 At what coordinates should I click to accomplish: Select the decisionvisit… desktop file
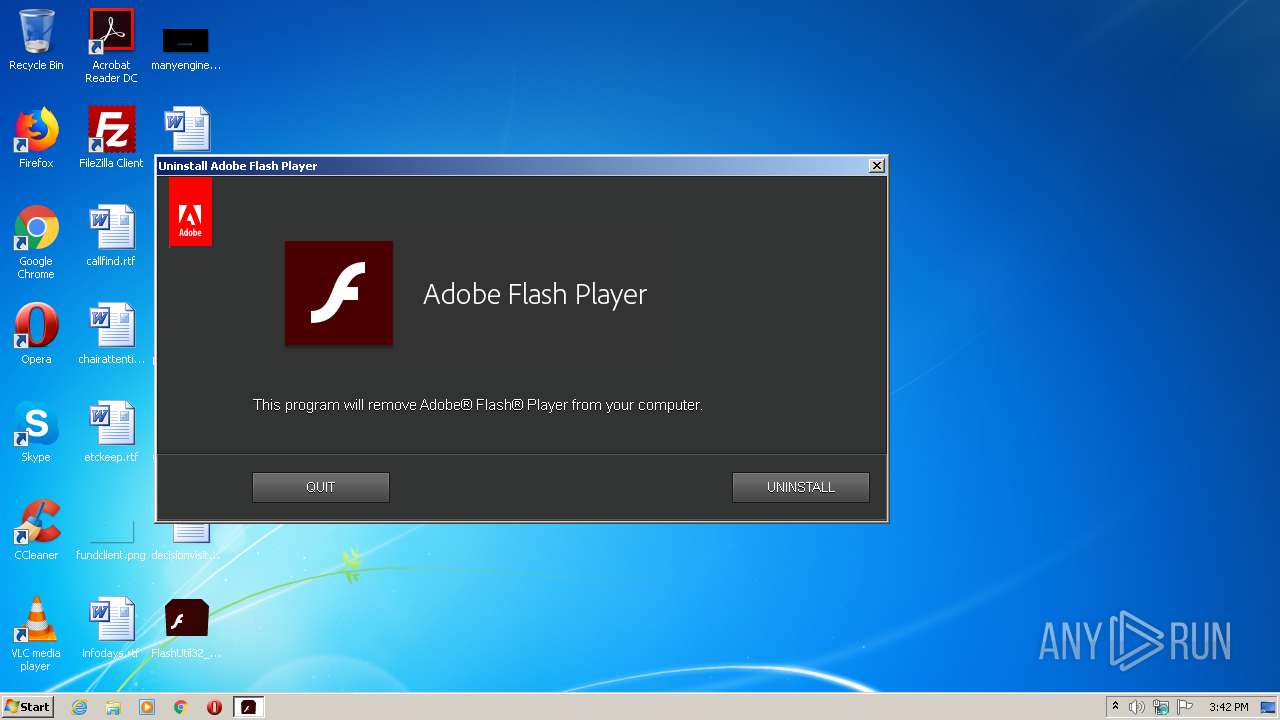coord(186,541)
